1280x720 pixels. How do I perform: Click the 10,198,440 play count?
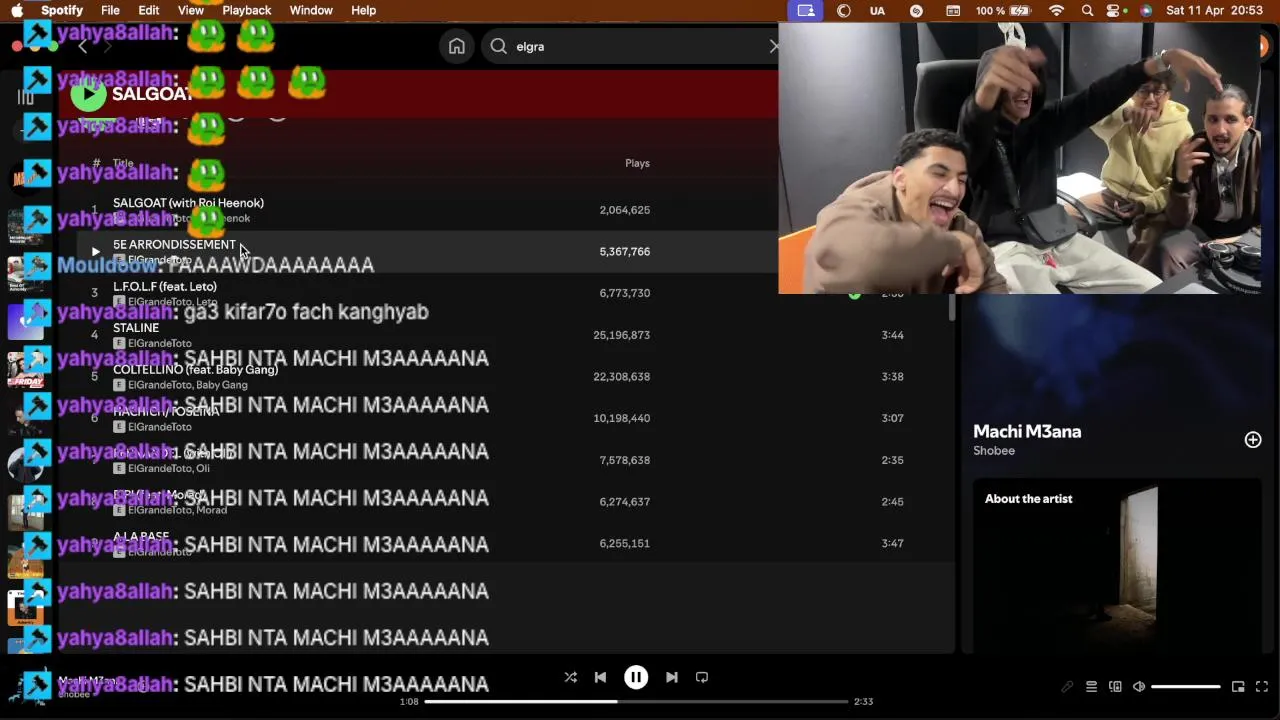tap(621, 418)
